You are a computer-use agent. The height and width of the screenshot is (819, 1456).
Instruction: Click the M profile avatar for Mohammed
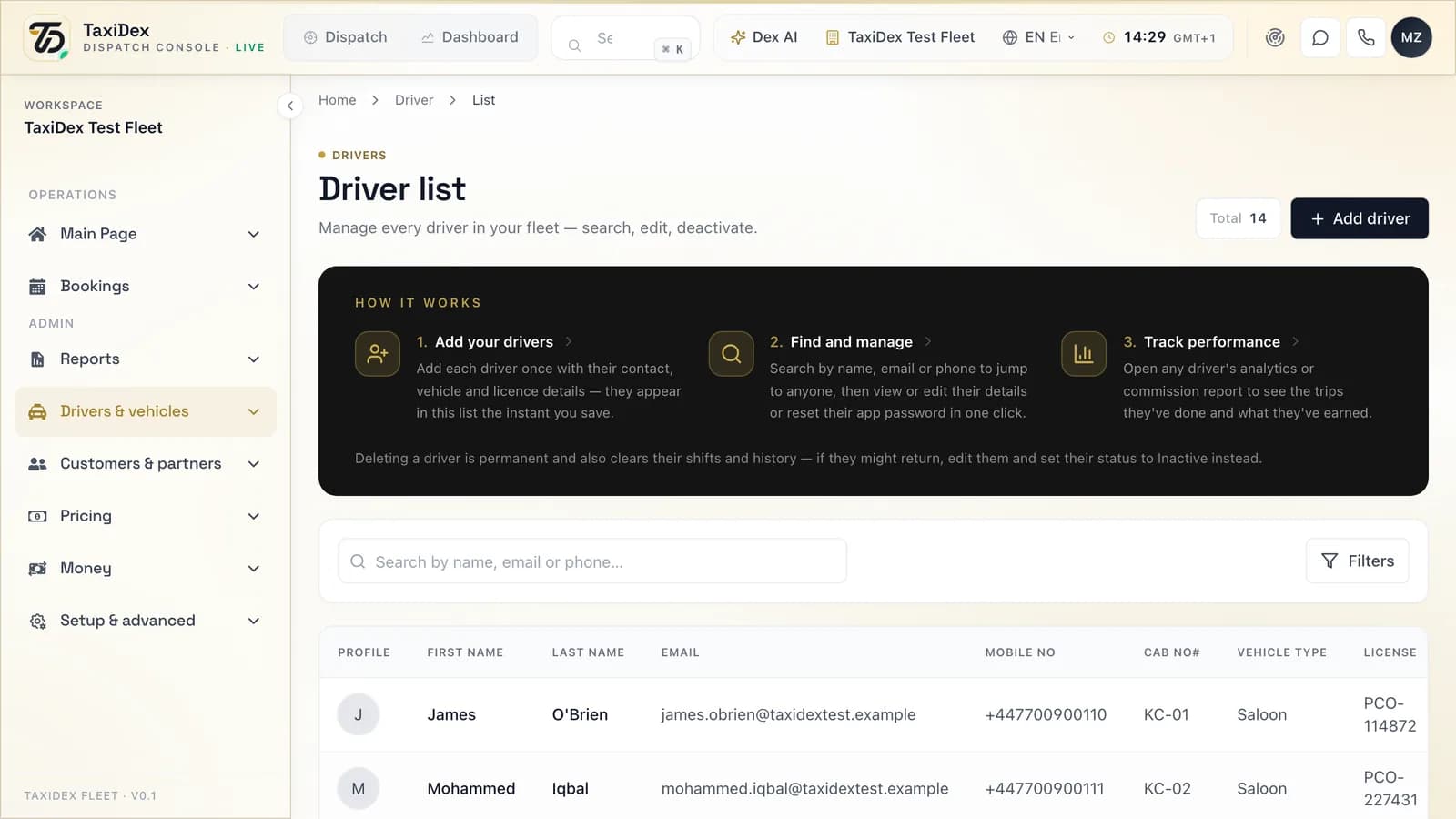358,788
